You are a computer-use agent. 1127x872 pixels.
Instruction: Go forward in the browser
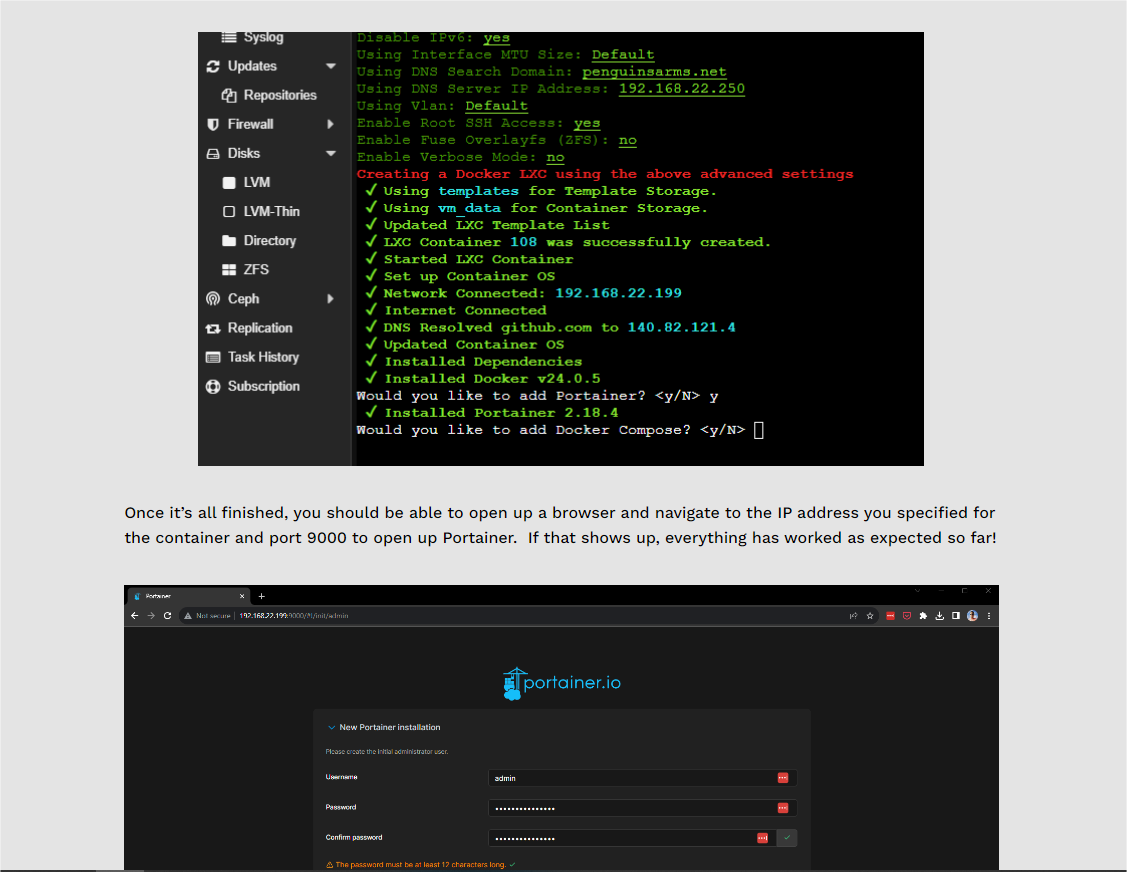pos(151,616)
